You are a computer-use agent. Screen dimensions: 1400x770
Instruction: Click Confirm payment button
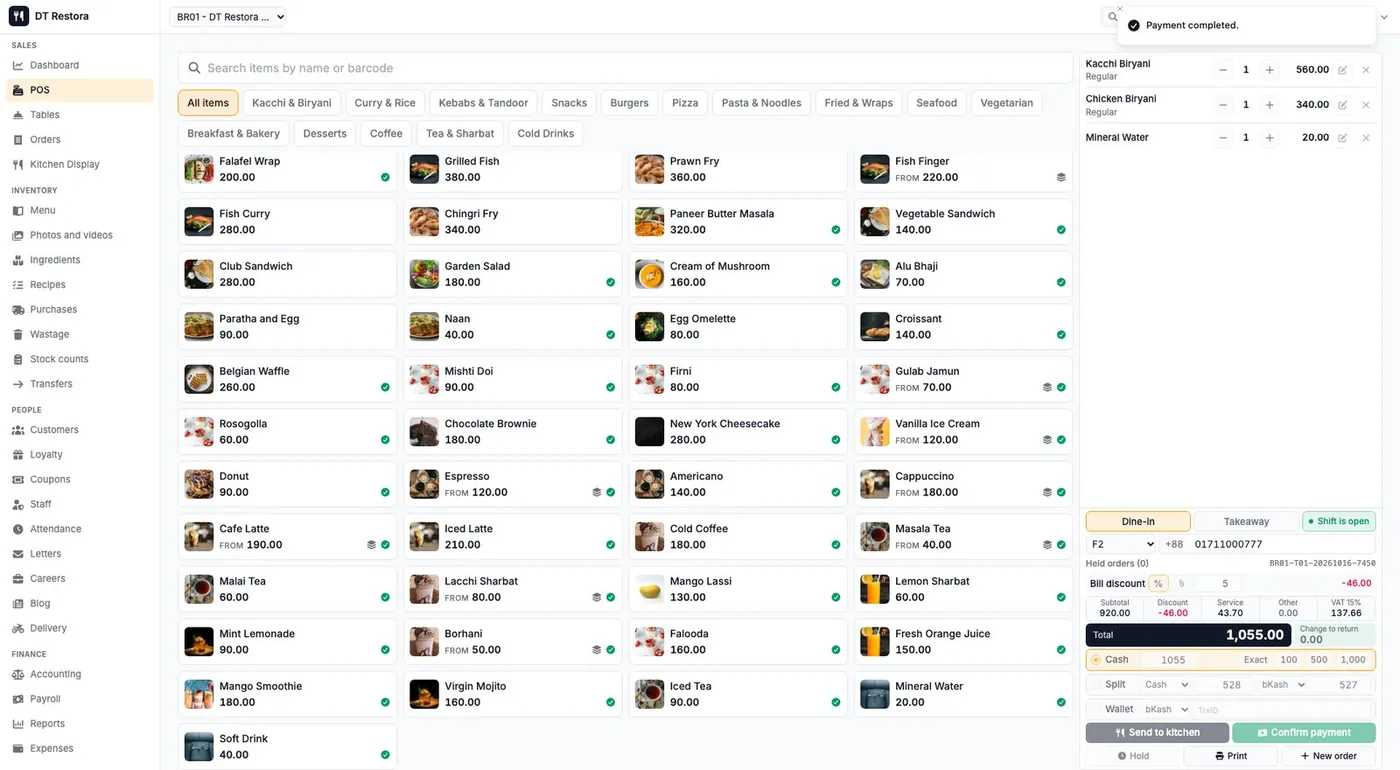tap(1304, 733)
